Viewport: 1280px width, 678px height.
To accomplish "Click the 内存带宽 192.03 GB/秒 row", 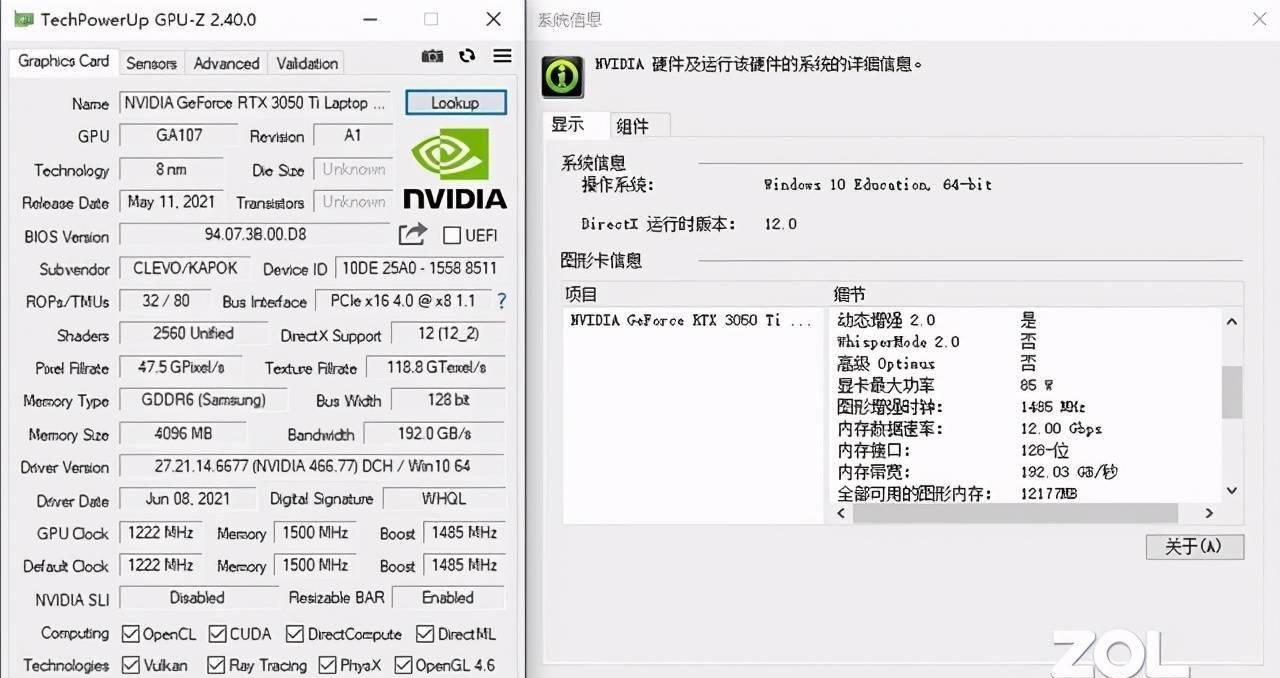I will (1024, 472).
